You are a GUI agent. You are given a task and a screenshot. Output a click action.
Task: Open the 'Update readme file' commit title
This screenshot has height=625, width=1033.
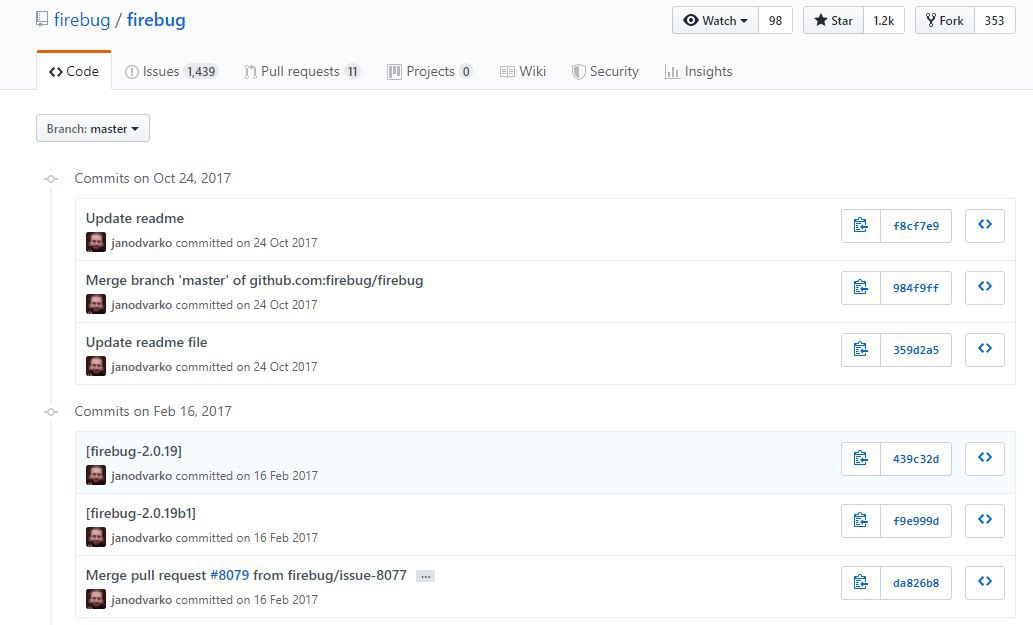(x=146, y=342)
